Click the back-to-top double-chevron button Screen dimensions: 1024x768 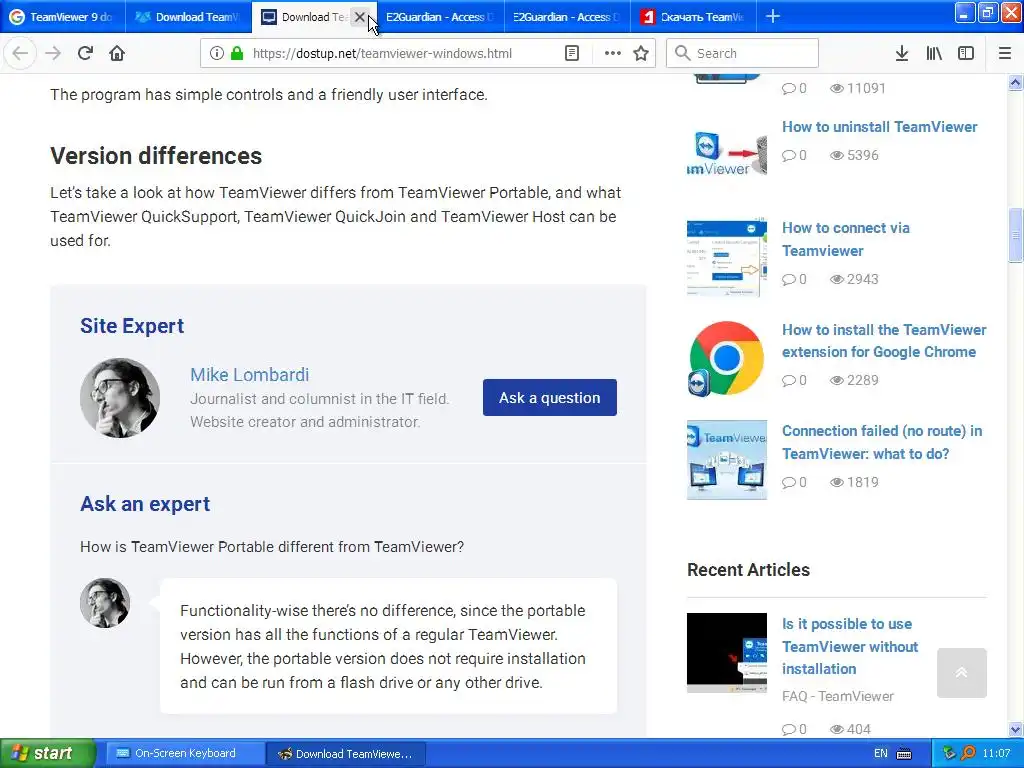[x=961, y=673]
